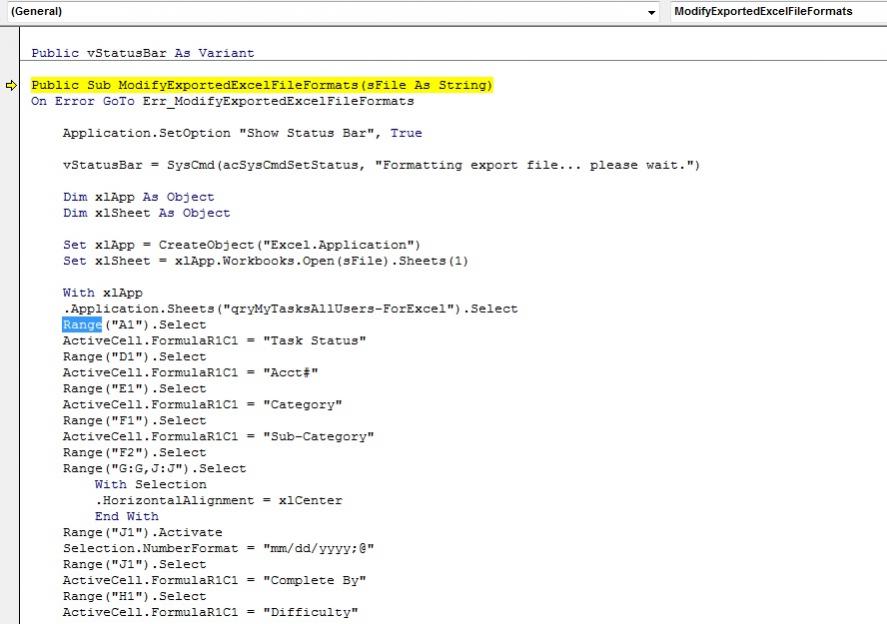Image resolution: width=887 pixels, height=624 pixels.
Task: Click the Range("J1").Activate line
Action: 143,532
